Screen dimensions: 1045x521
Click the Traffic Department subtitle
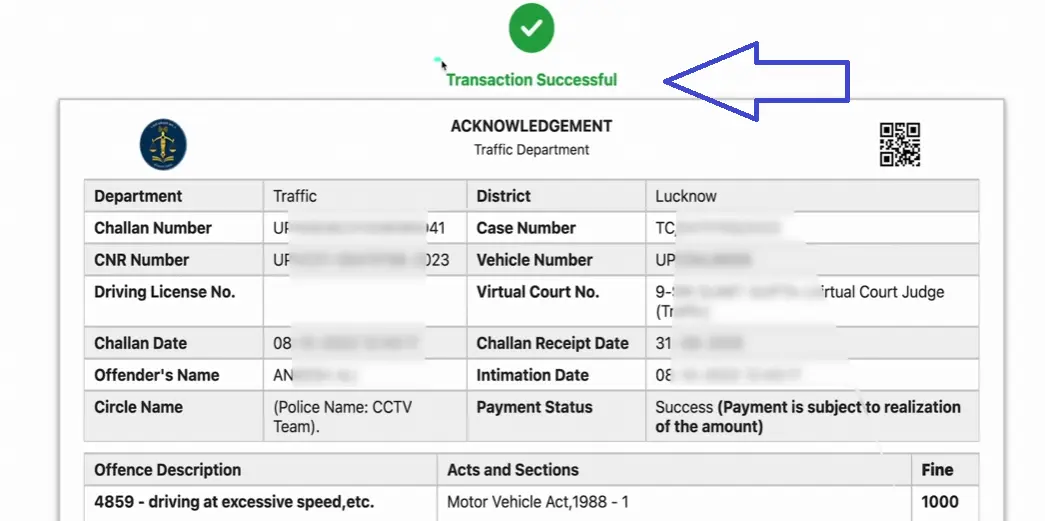coord(531,150)
